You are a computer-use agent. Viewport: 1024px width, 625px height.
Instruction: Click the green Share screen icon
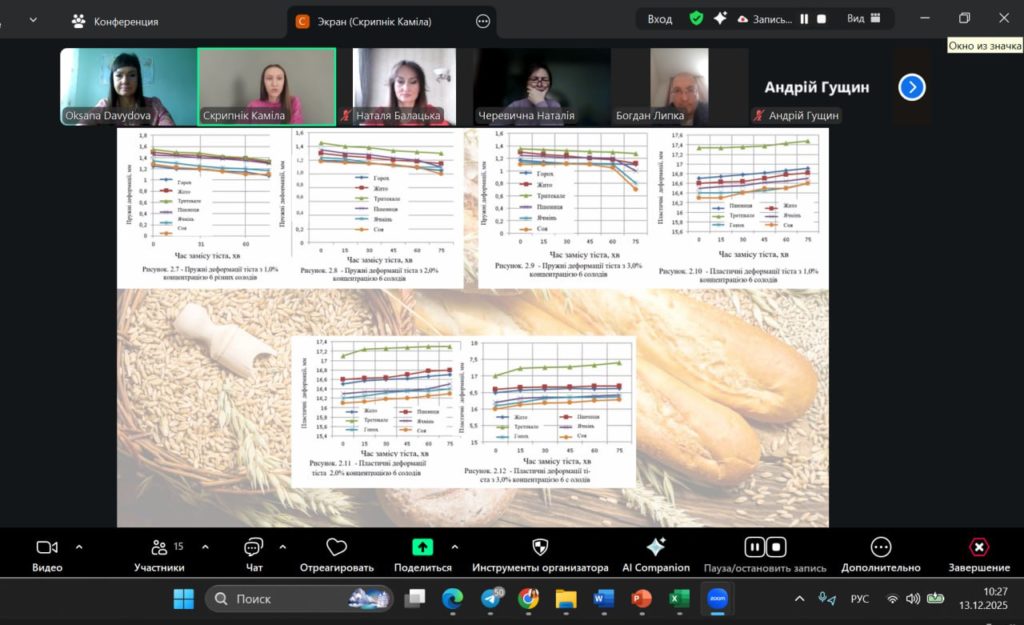423,547
